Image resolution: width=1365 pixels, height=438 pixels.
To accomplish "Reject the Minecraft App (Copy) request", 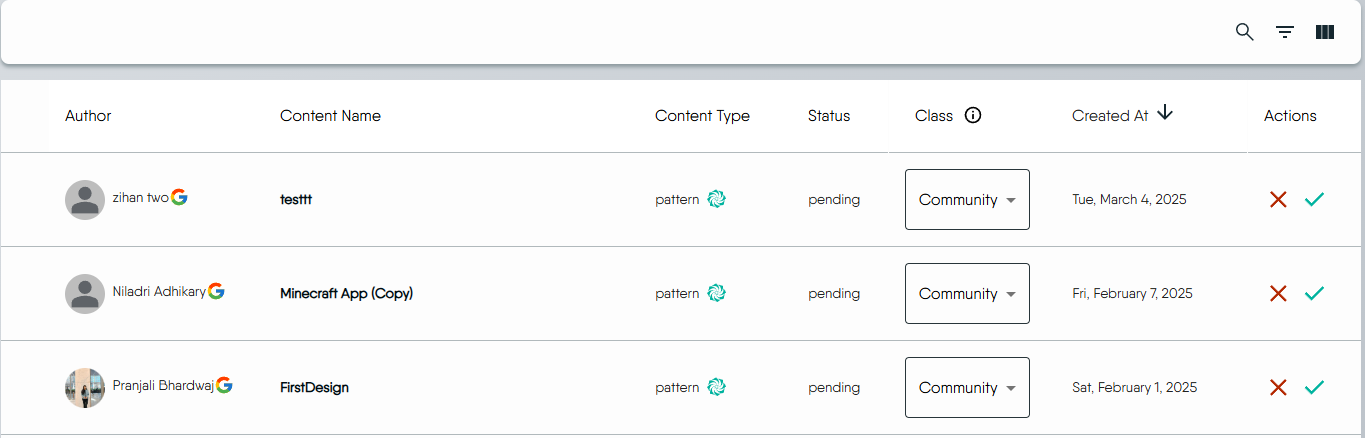I will 1277,294.
